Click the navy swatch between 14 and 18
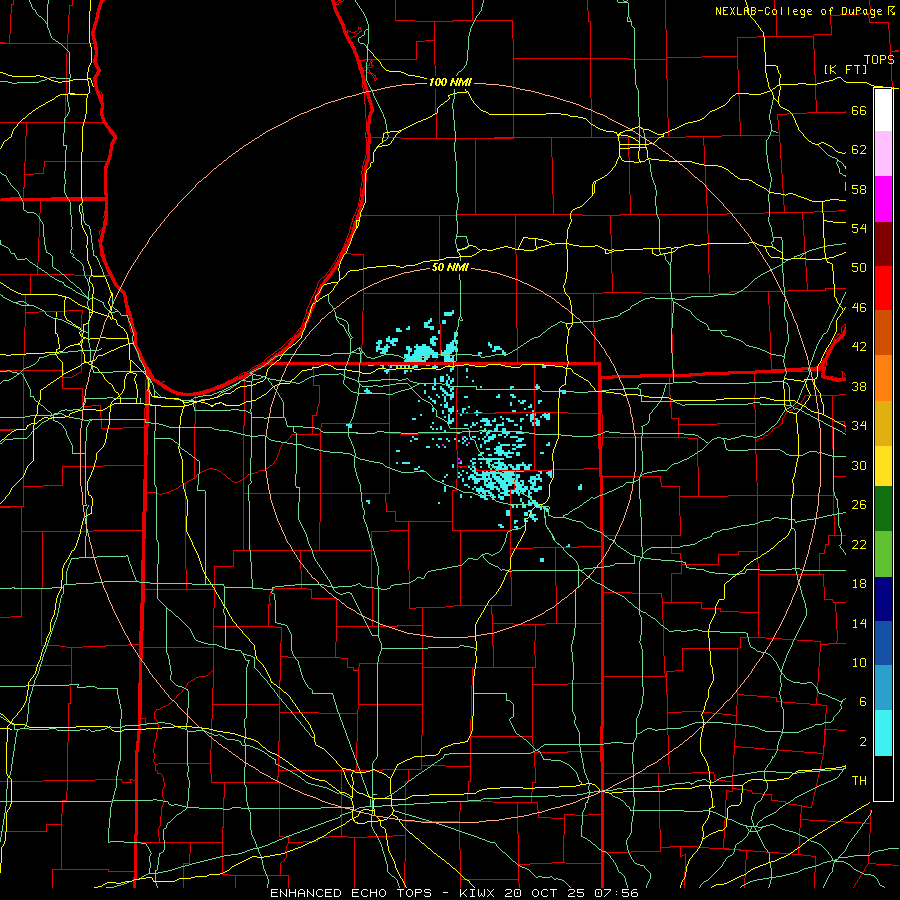 tap(883, 599)
